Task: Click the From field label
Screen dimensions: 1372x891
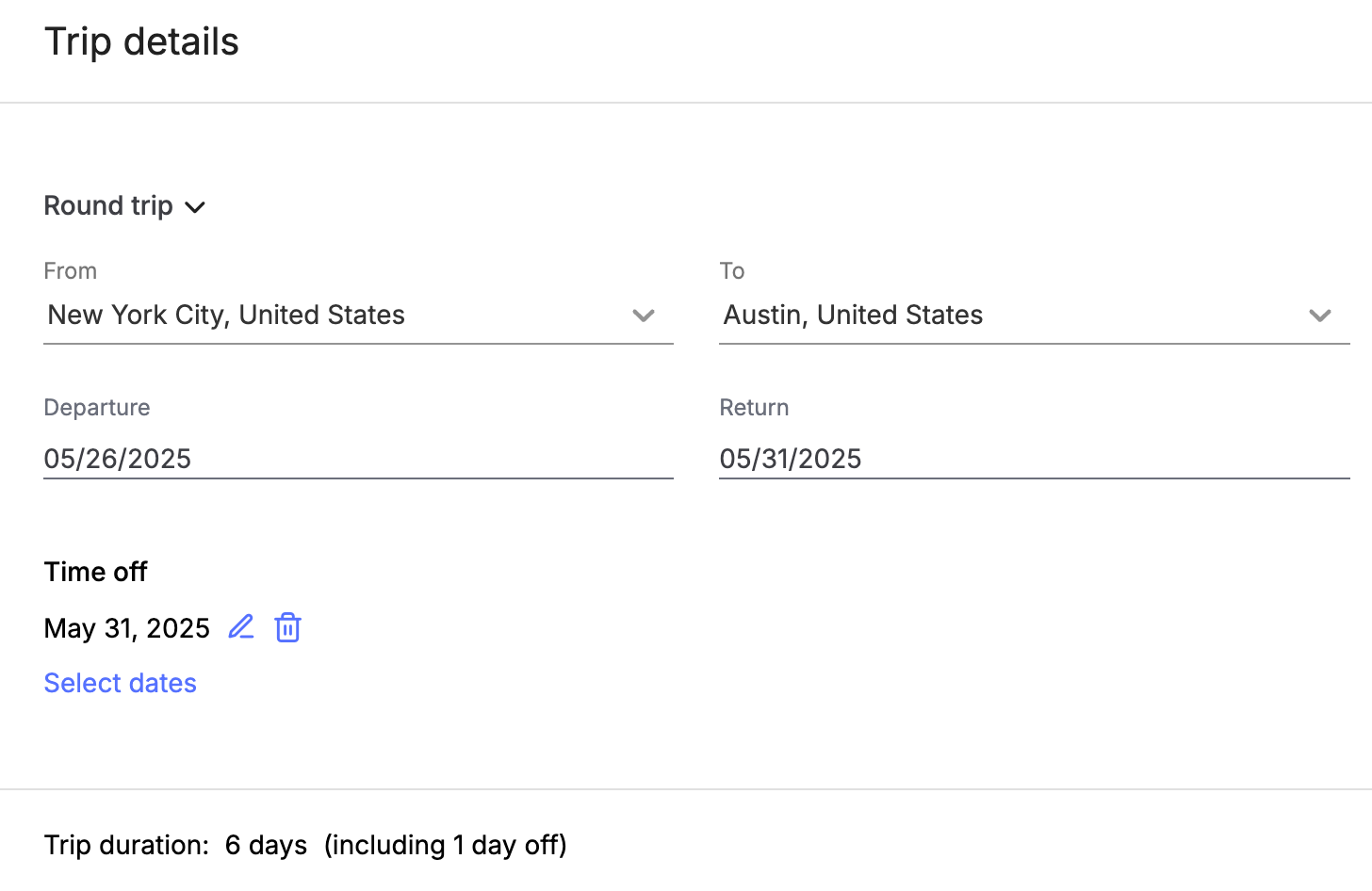Action: pyautogui.click(x=71, y=271)
